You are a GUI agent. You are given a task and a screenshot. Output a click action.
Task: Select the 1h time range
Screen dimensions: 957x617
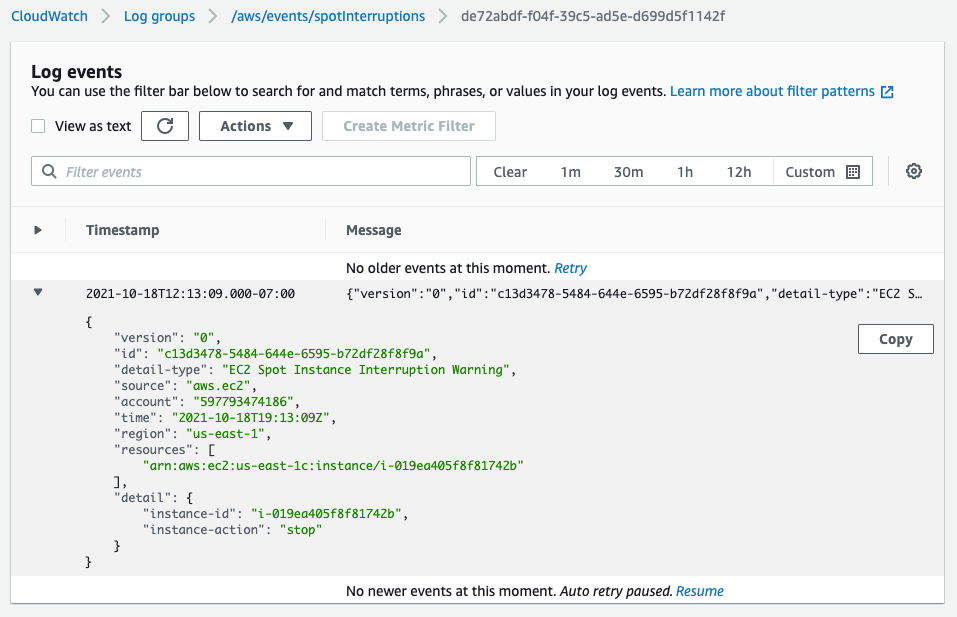click(x=685, y=171)
